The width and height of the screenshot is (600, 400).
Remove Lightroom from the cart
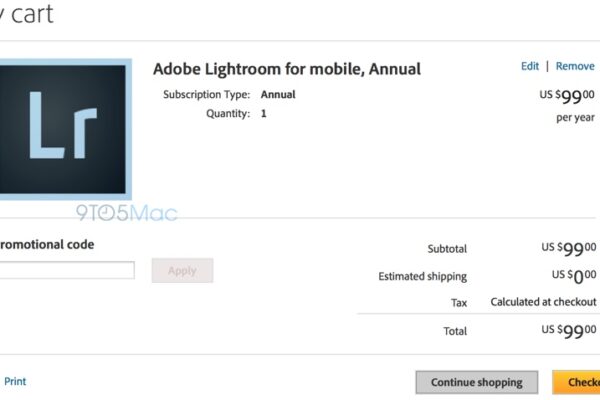(x=575, y=66)
